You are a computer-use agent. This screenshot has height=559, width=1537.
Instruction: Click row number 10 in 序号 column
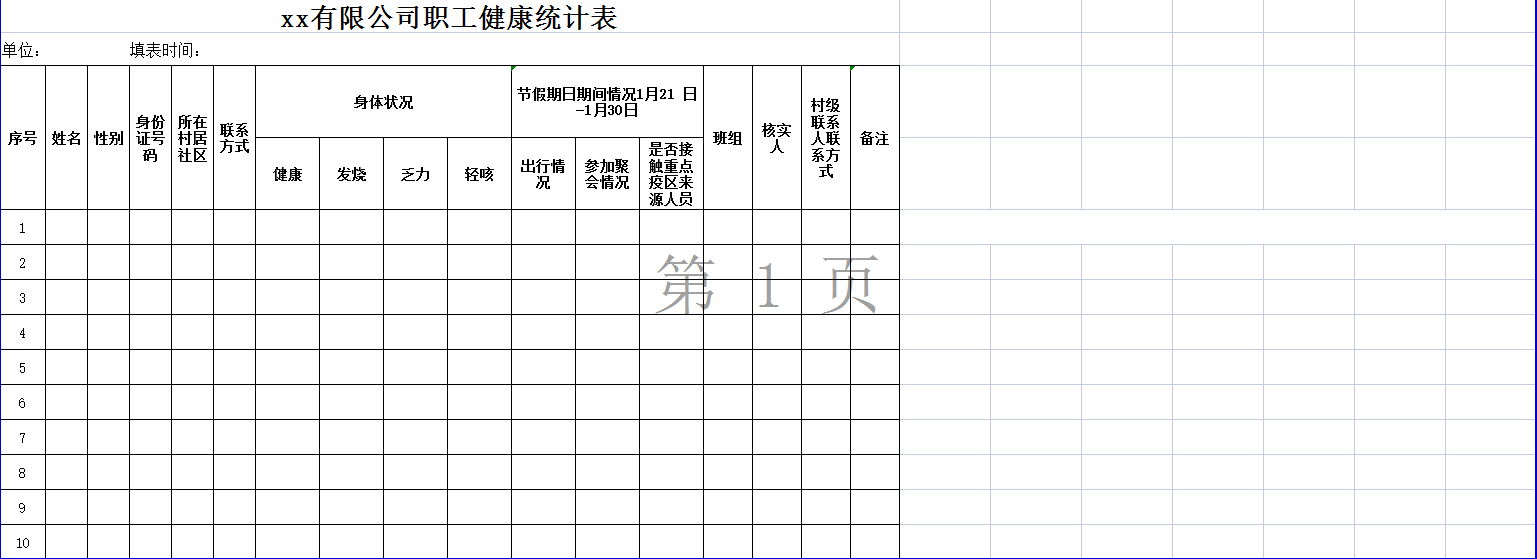click(x=23, y=542)
